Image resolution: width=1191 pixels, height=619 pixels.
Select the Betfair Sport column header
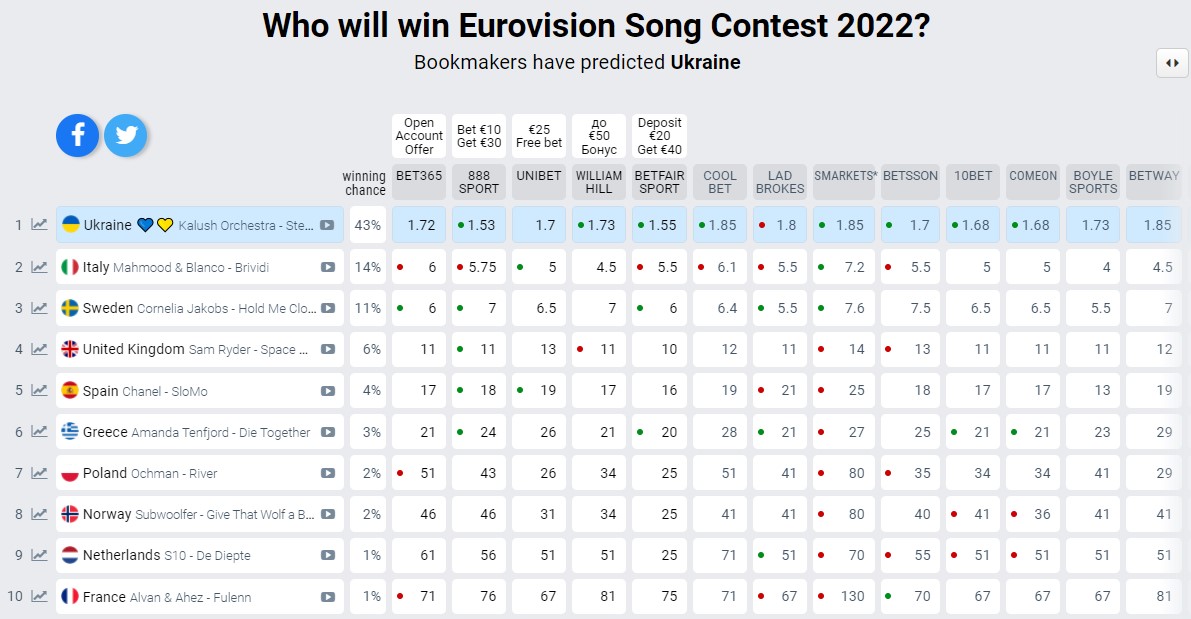659,182
